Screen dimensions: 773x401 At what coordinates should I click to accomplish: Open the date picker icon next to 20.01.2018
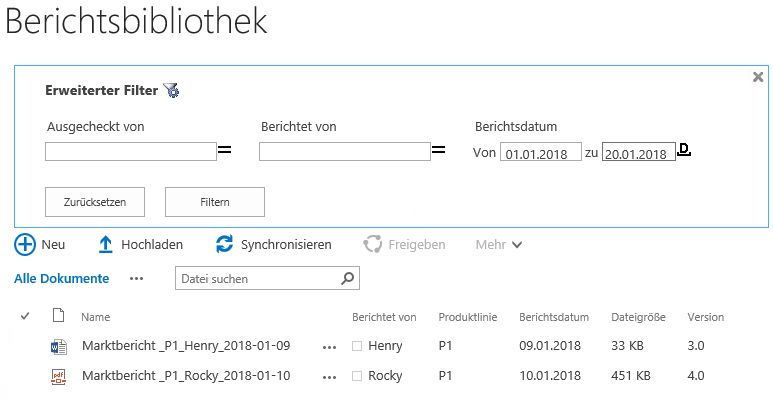684,152
